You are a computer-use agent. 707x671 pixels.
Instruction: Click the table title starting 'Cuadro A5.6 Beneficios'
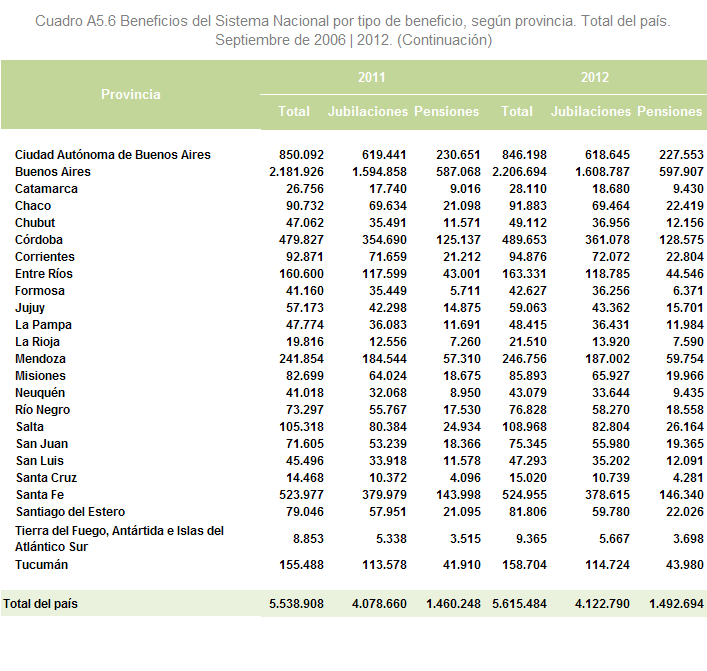point(353,31)
